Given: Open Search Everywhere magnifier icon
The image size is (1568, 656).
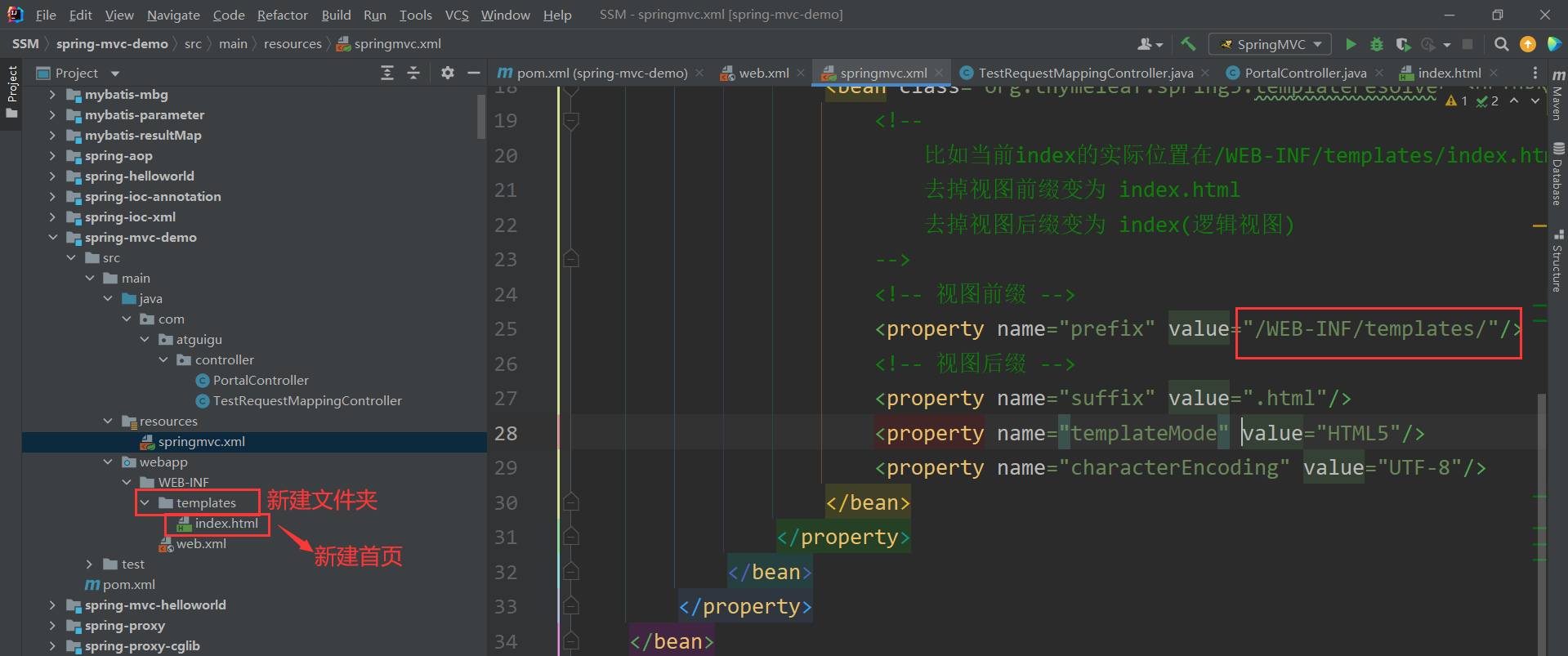Looking at the screenshot, I should point(1501,44).
